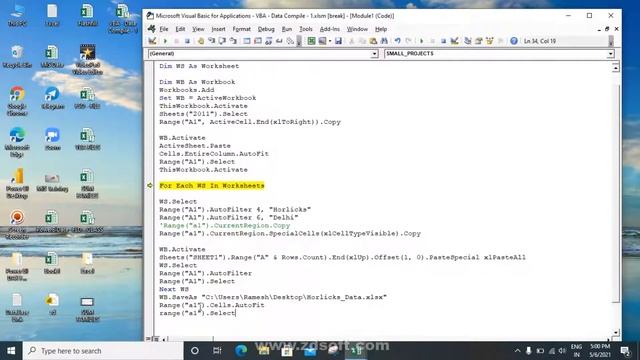Open the Object Browser icon
The image size is (640, 360).
tap(489, 41)
